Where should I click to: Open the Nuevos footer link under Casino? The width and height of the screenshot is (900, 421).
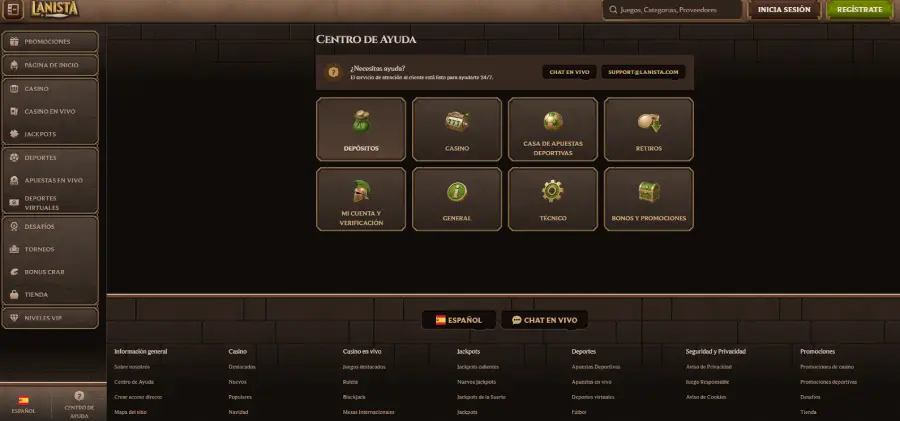238,382
